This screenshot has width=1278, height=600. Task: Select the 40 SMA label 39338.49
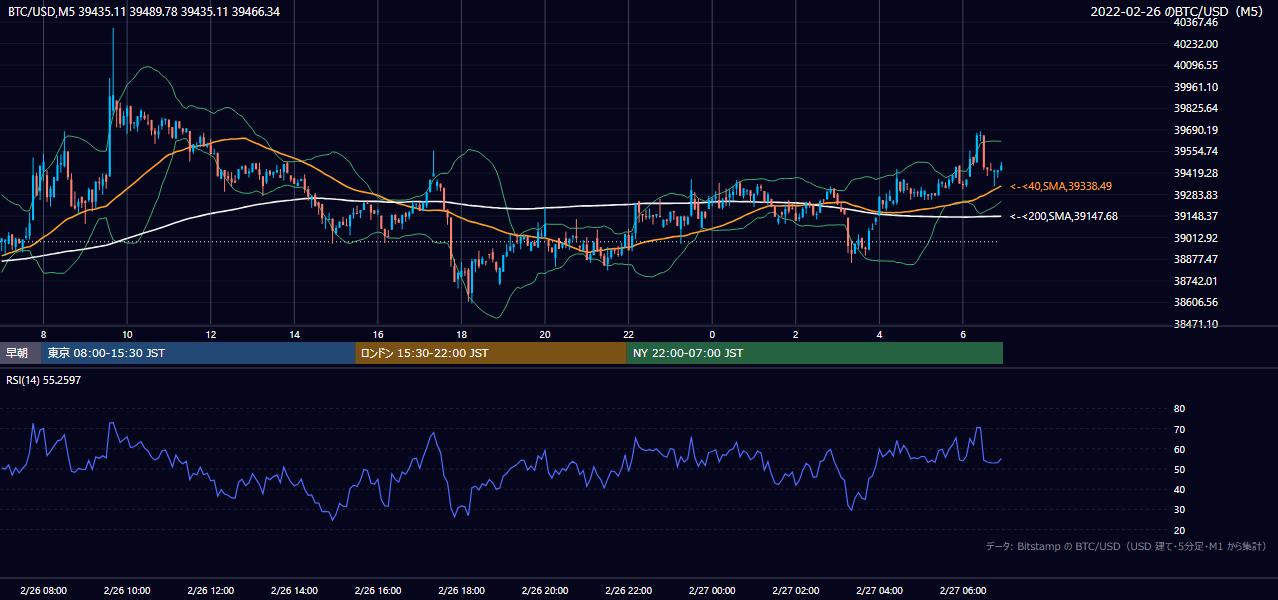pyautogui.click(x=1061, y=186)
